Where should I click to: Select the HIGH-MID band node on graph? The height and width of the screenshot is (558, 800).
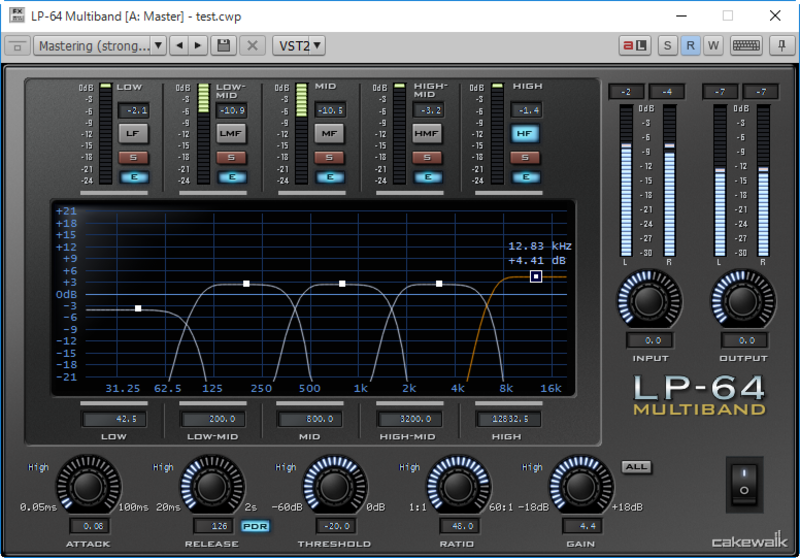(439, 284)
